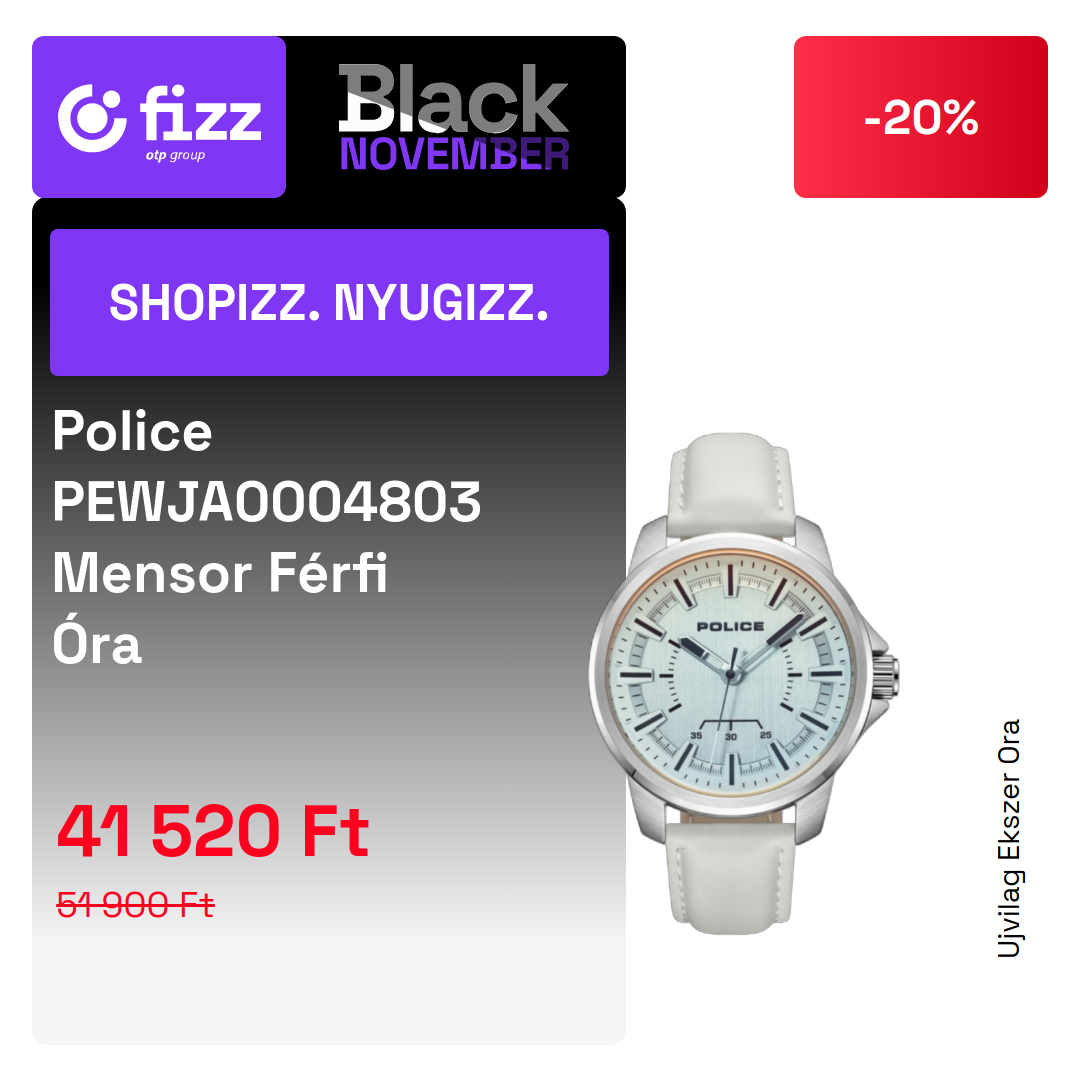Click the Black November logo
This screenshot has height=1080, width=1080.
click(x=454, y=117)
